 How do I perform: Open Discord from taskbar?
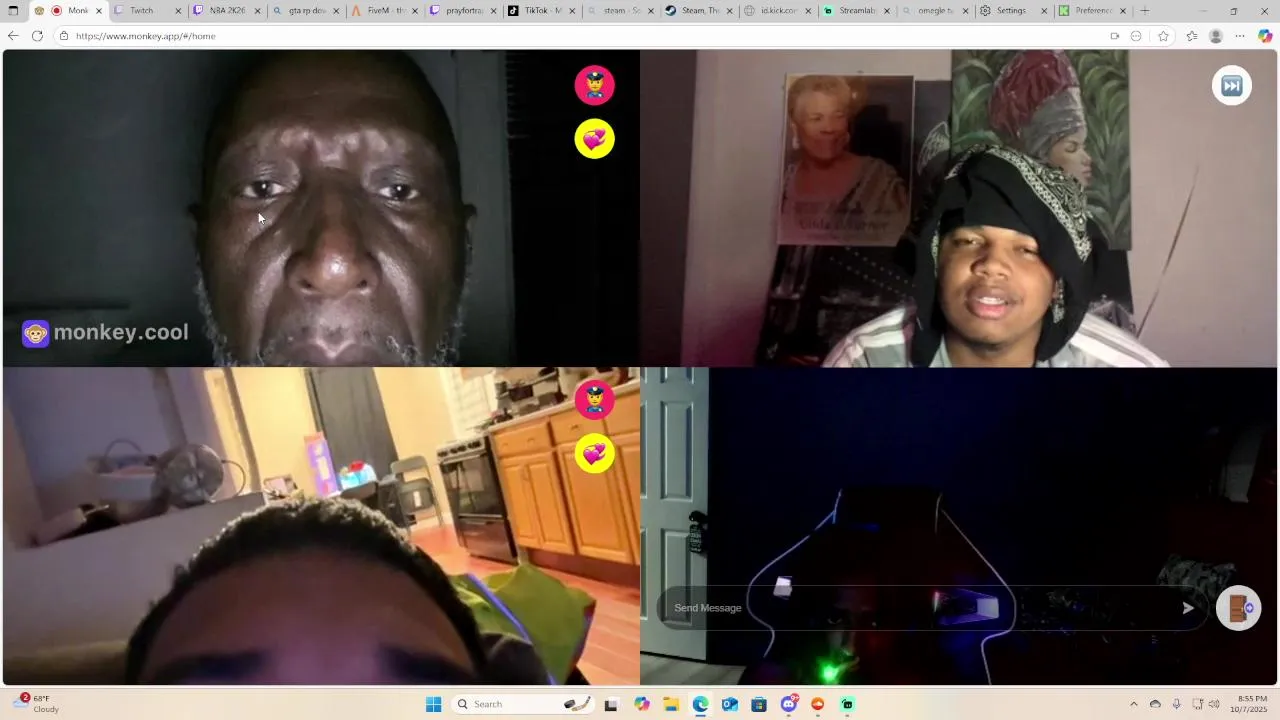[789, 704]
